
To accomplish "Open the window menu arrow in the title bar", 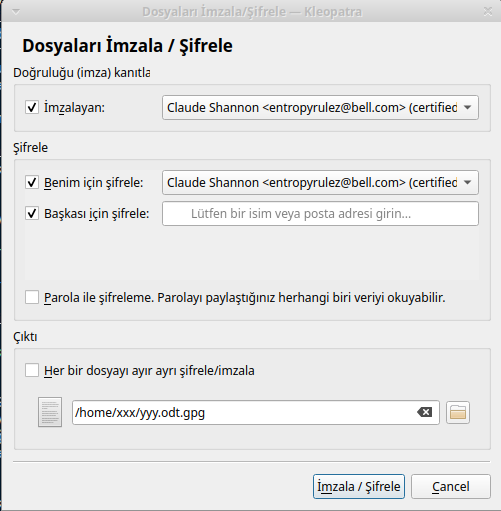I will [x=15, y=12].
